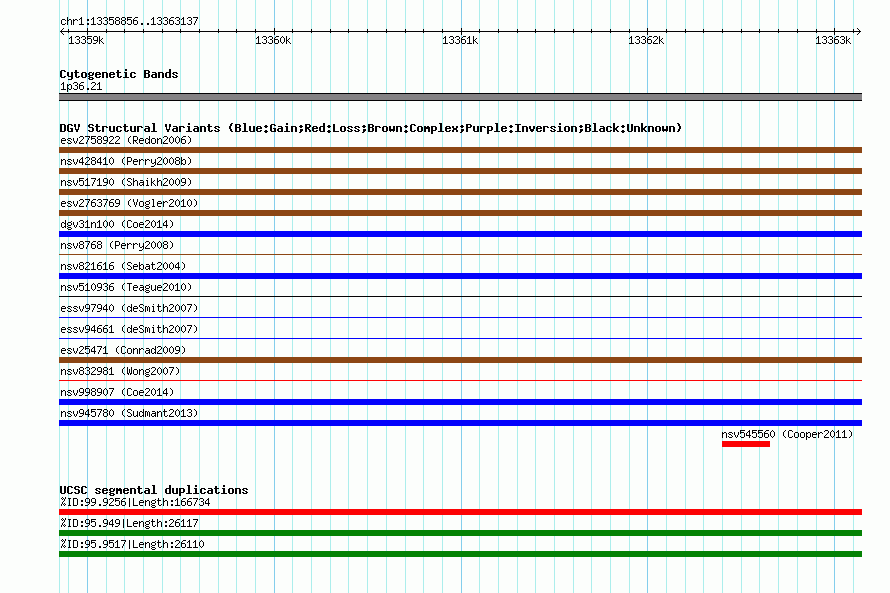Click the 13361k ruler label

[460, 40]
